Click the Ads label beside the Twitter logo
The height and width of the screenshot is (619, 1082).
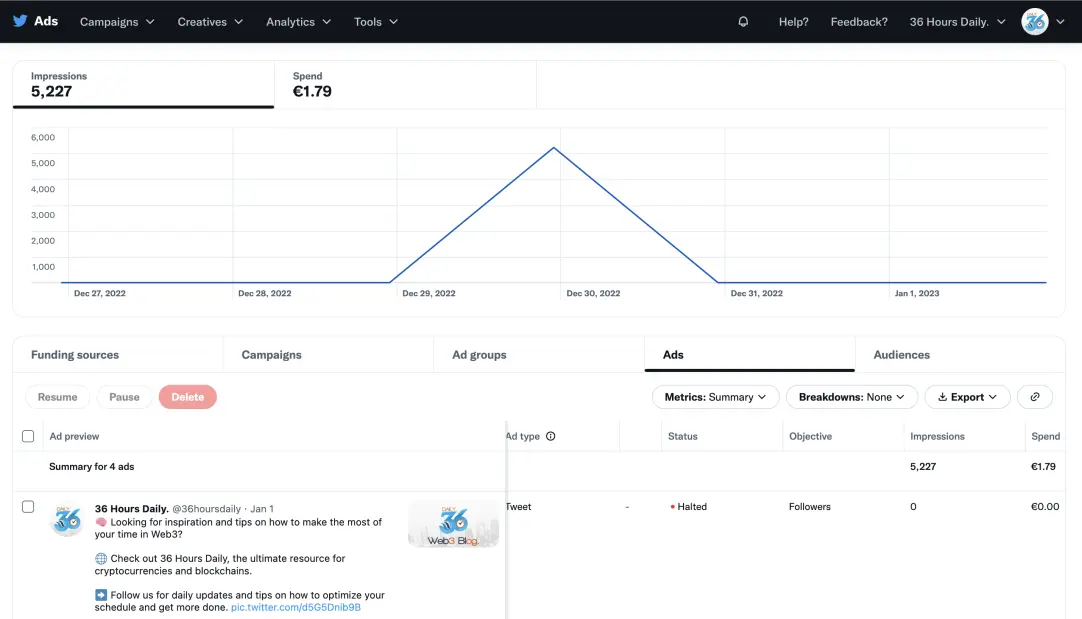[46, 21]
